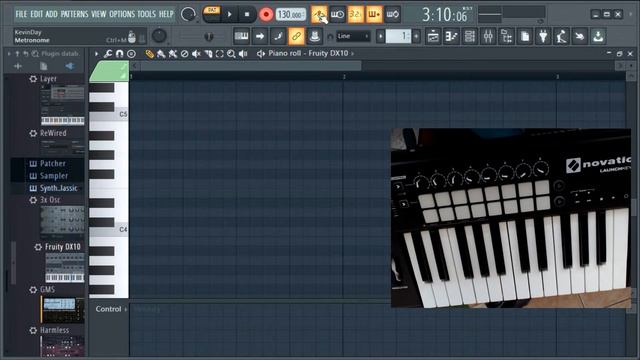
Task: Open the OPTIONS menu
Action: (122, 14)
